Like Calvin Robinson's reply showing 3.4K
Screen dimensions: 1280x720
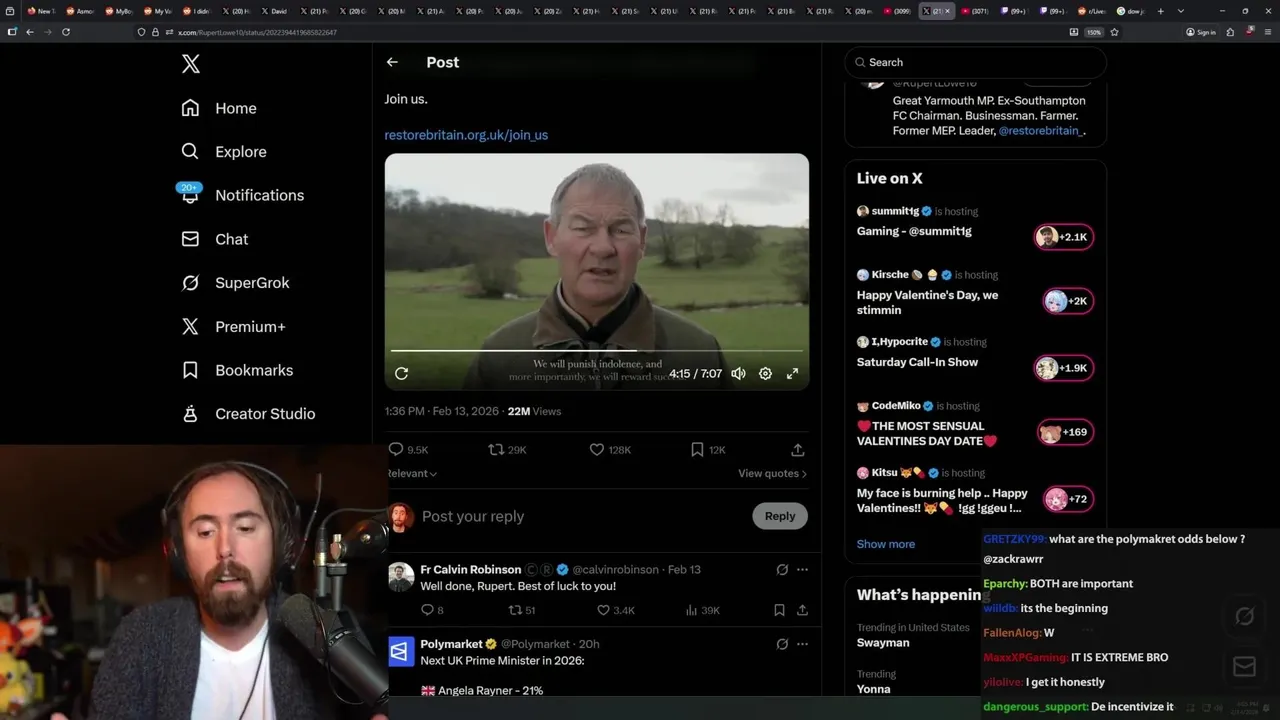[x=616, y=610]
